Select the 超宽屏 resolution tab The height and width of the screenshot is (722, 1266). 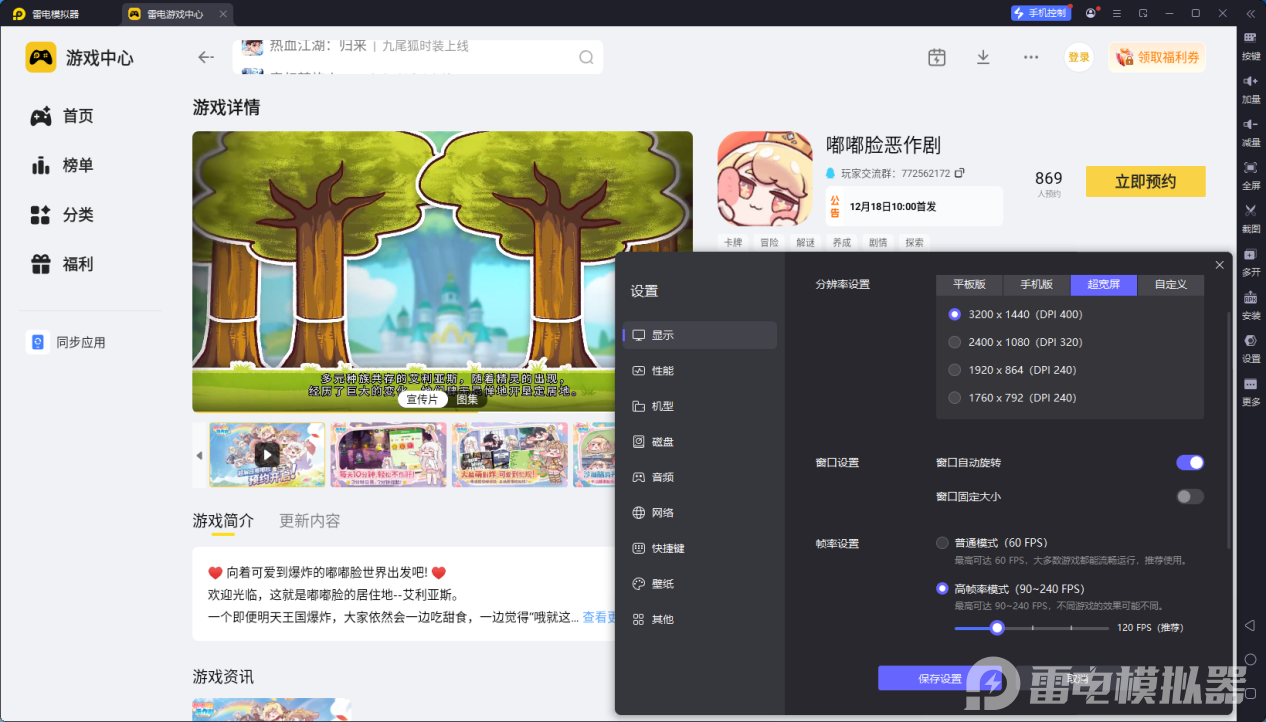click(x=1104, y=284)
